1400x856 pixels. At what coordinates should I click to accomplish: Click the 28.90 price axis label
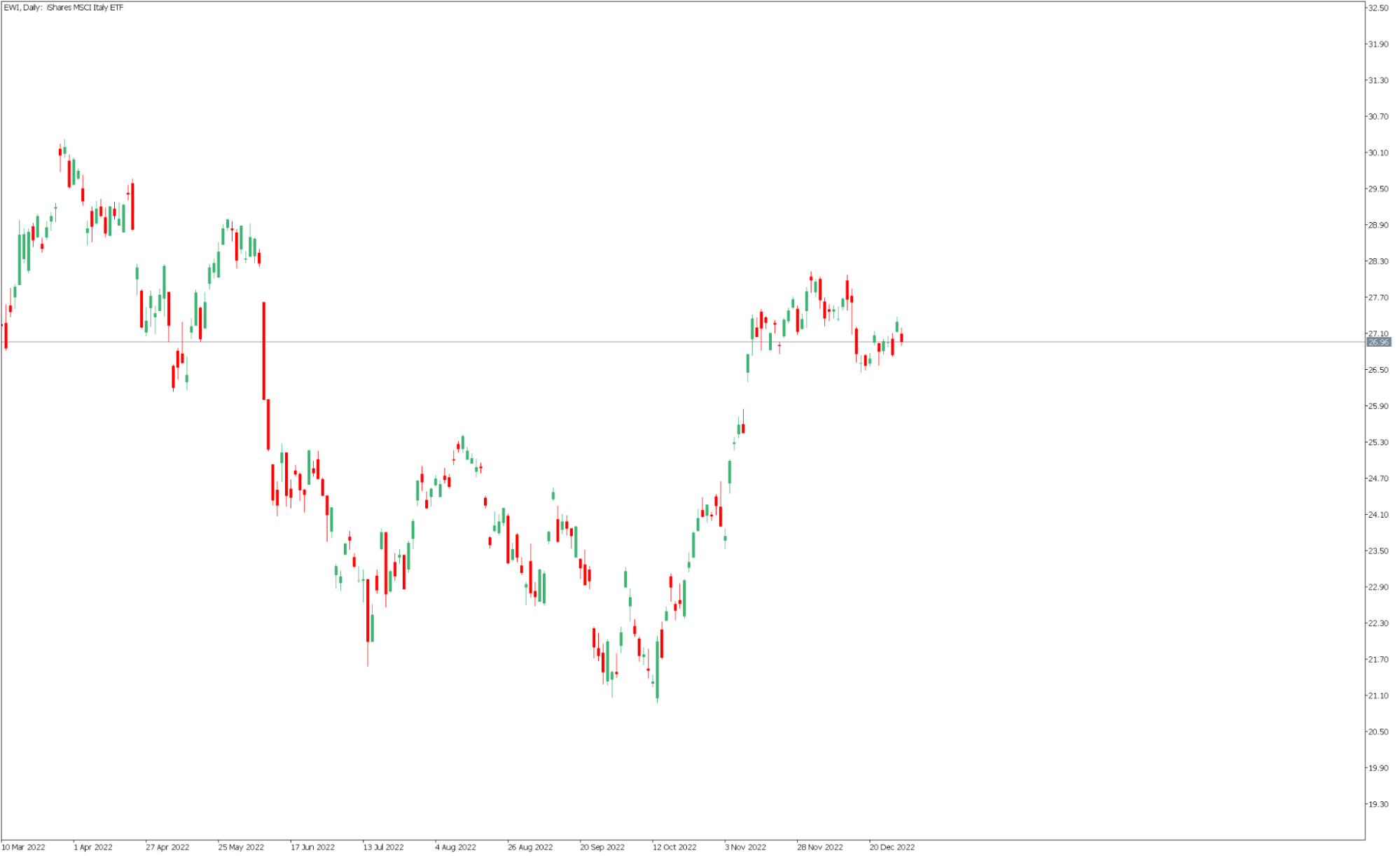pyautogui.click(x=1378, y=226)
